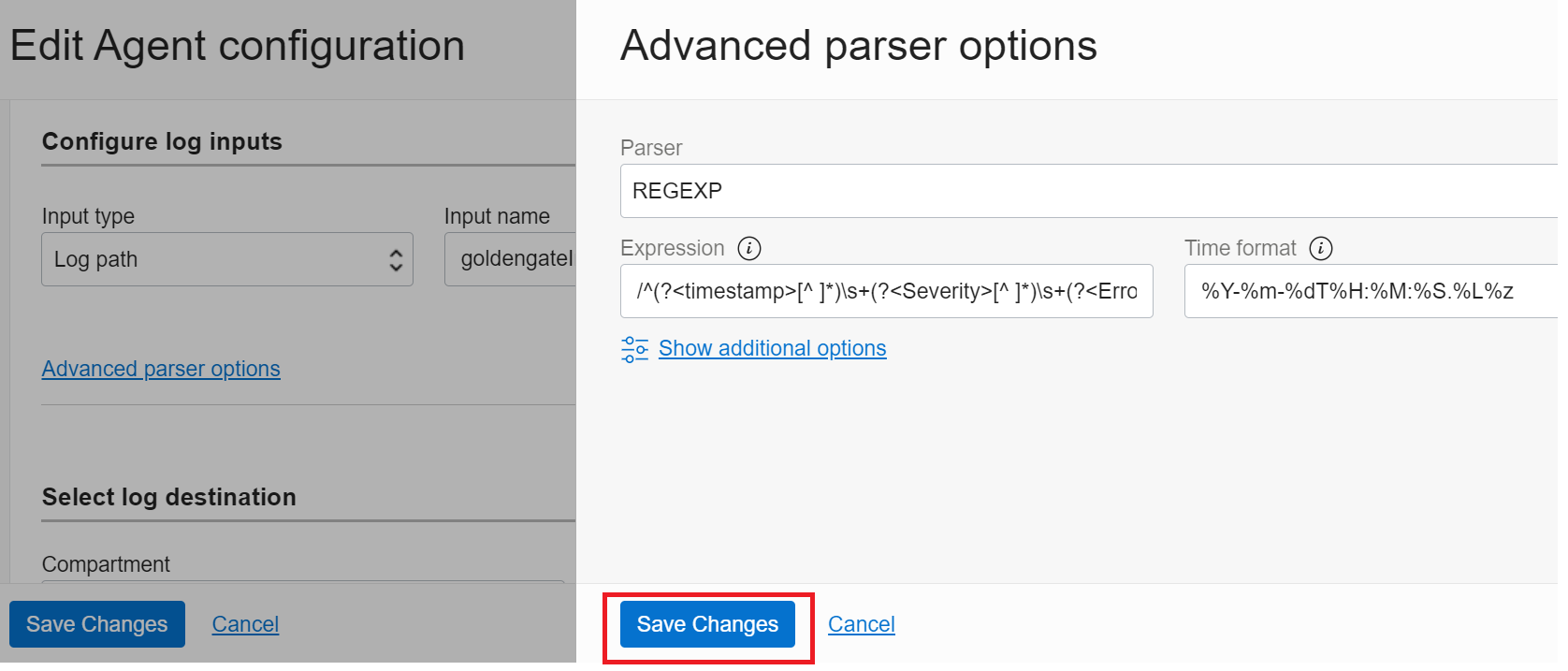Cancel the Advanced parser options panel

(x=861, y=624)
